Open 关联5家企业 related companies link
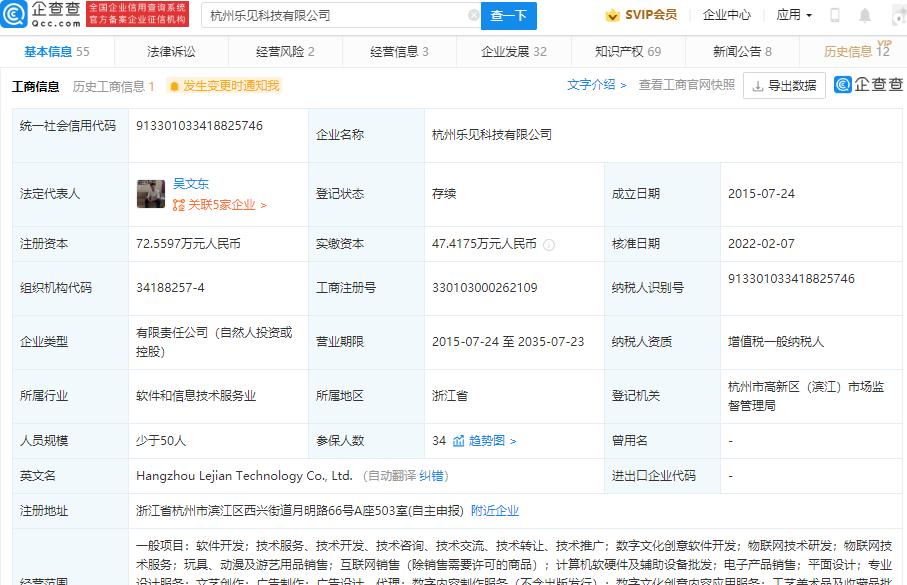This screenshot has height=585, width=907. [x=227, y=205]
